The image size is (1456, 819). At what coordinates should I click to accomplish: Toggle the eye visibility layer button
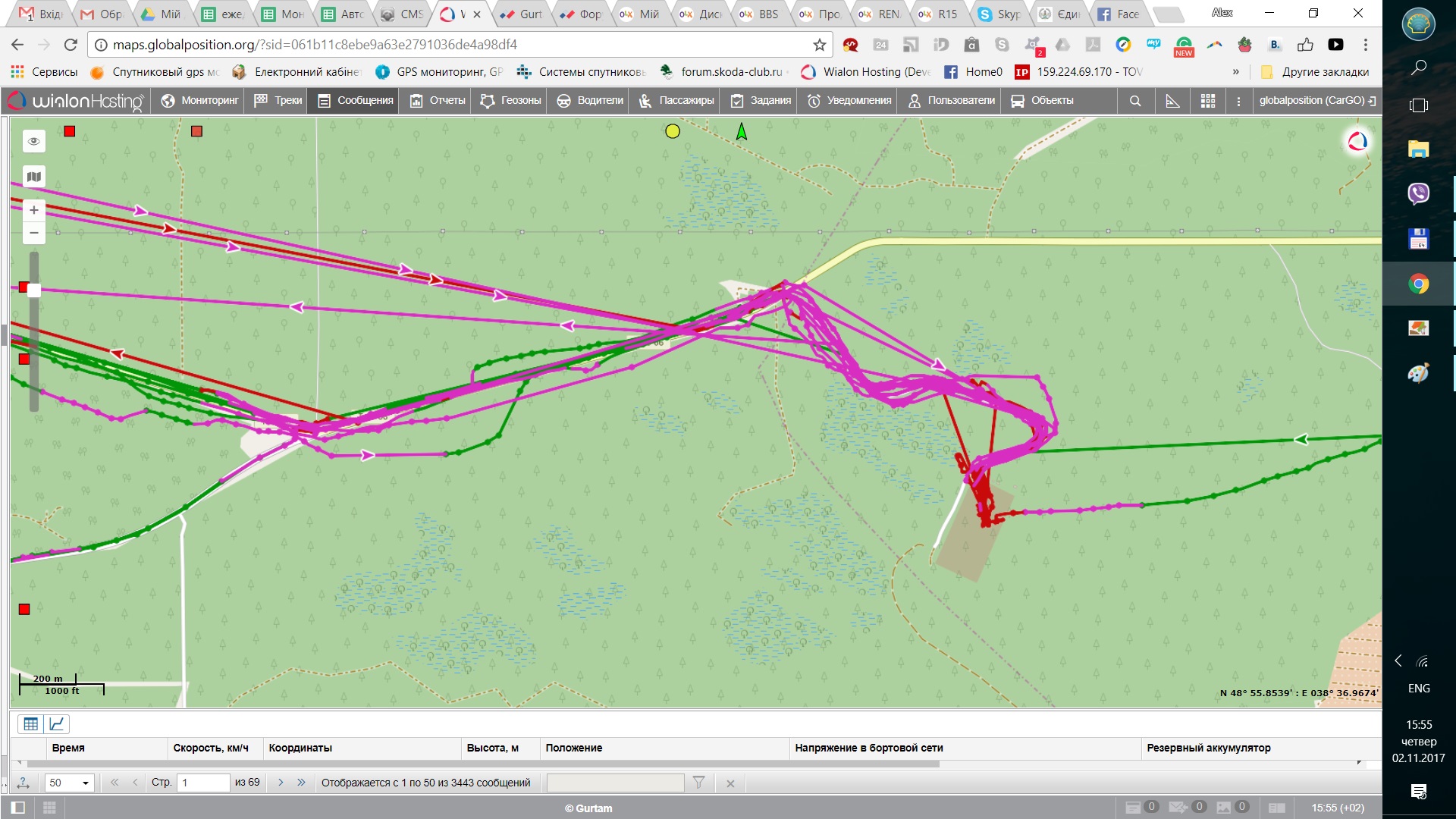[33, 141]
